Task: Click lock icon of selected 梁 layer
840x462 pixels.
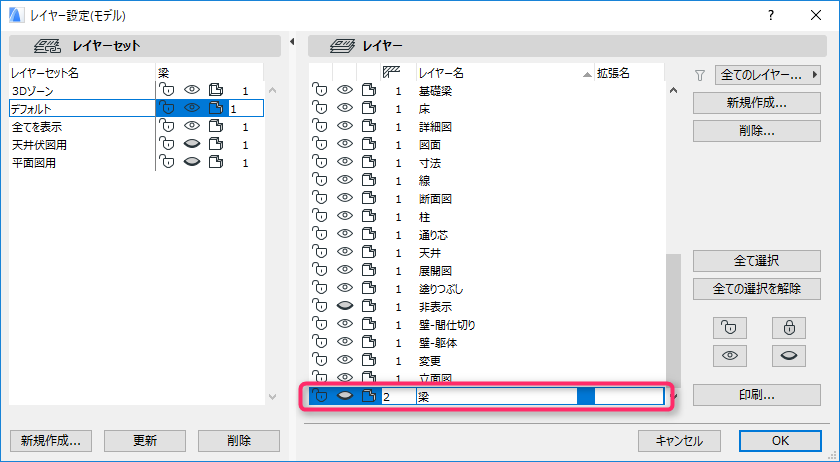Action: coord(320,396)
